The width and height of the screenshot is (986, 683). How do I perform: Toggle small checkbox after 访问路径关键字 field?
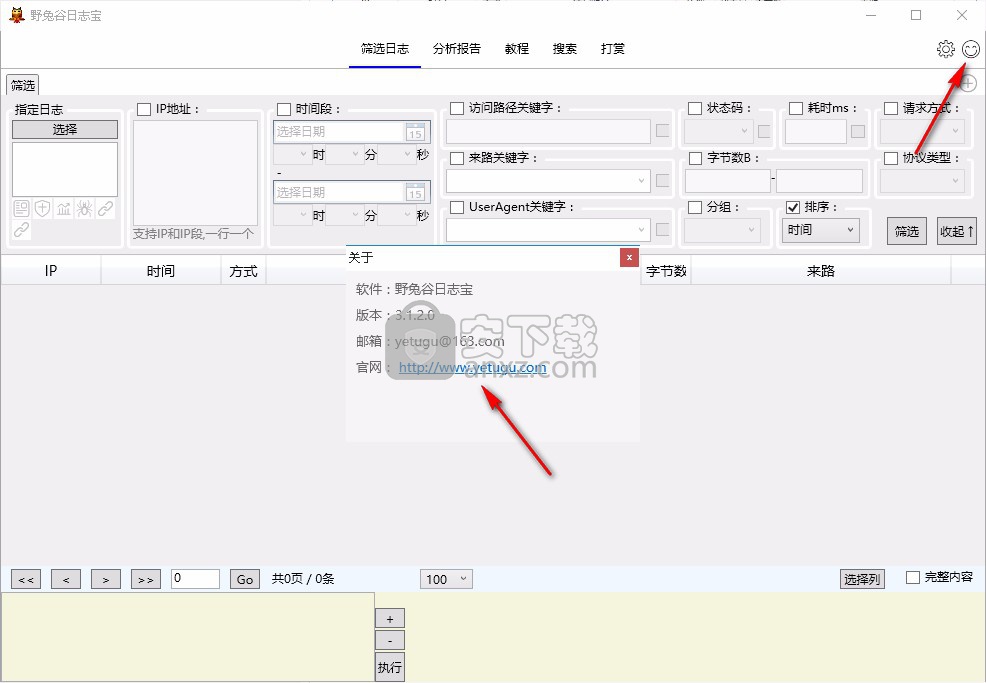(662, 131)
